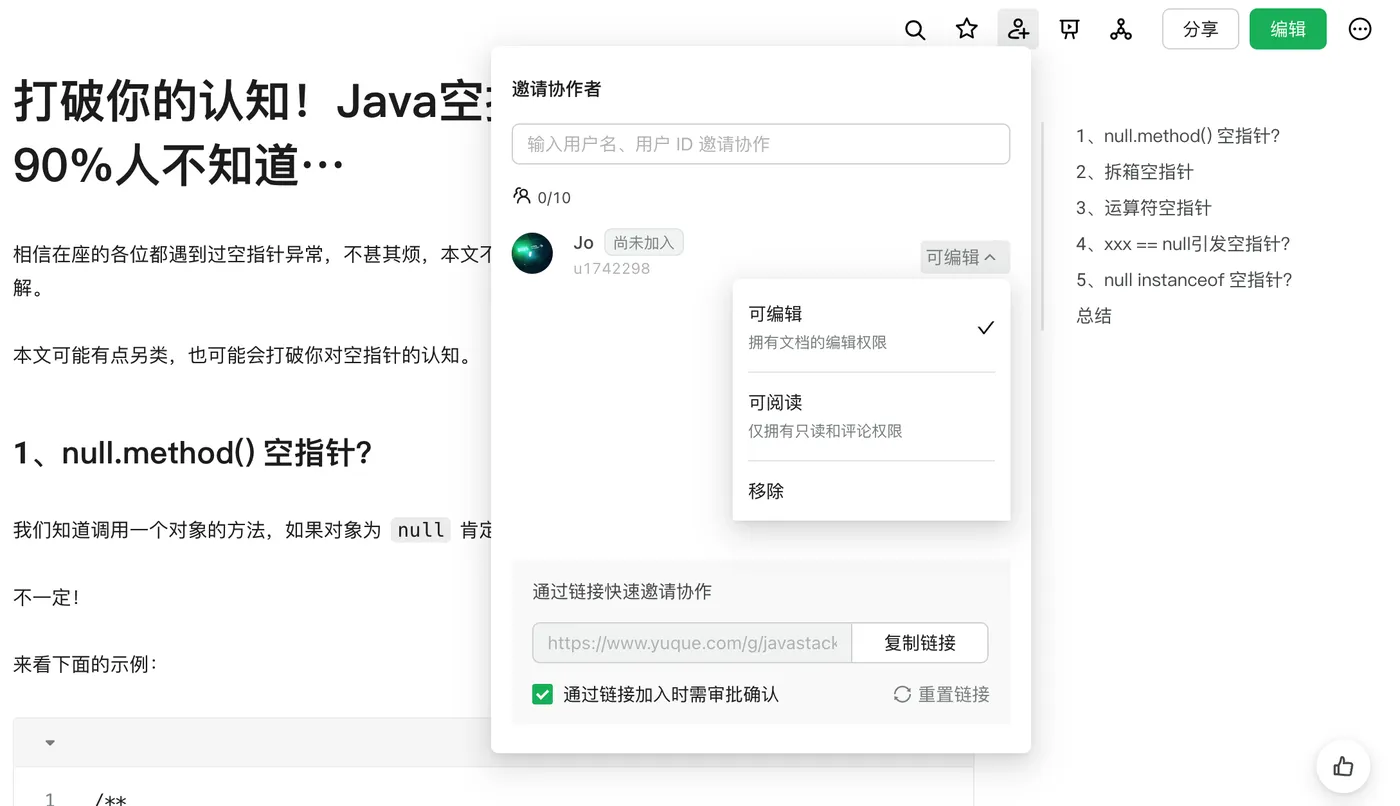Open the search magnifier icon
Screen dimensions: 1400x806
tap(915, 30)
